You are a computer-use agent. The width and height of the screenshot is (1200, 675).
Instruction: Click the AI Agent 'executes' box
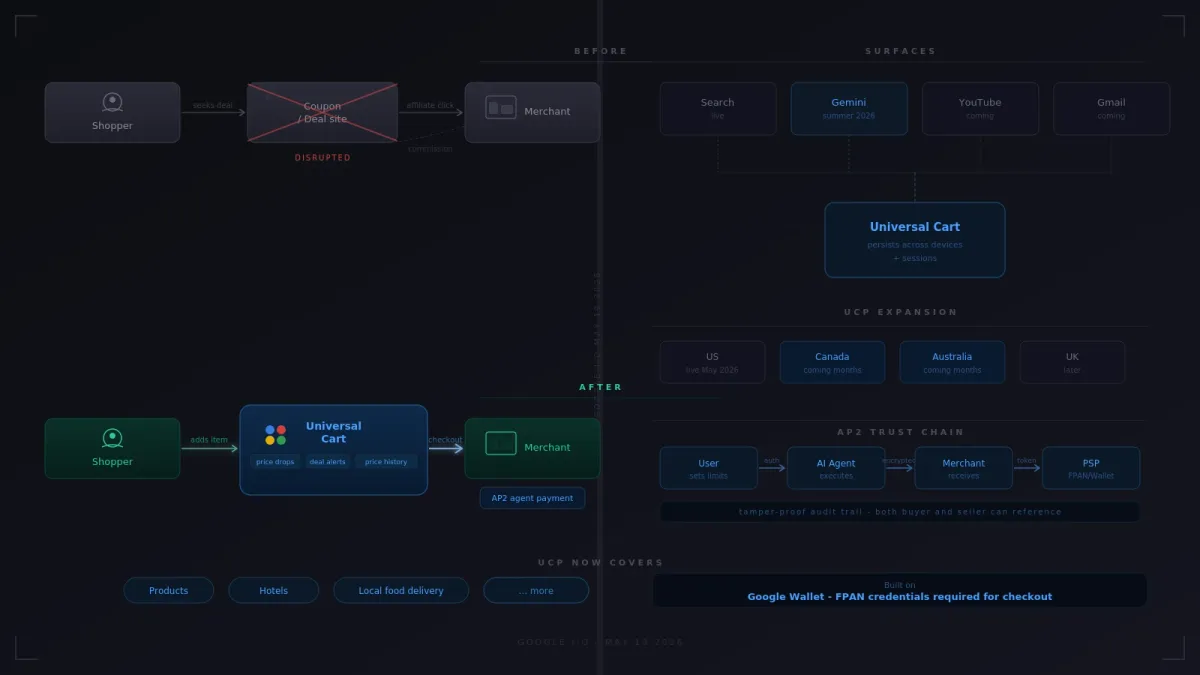[x=836, y=468]
